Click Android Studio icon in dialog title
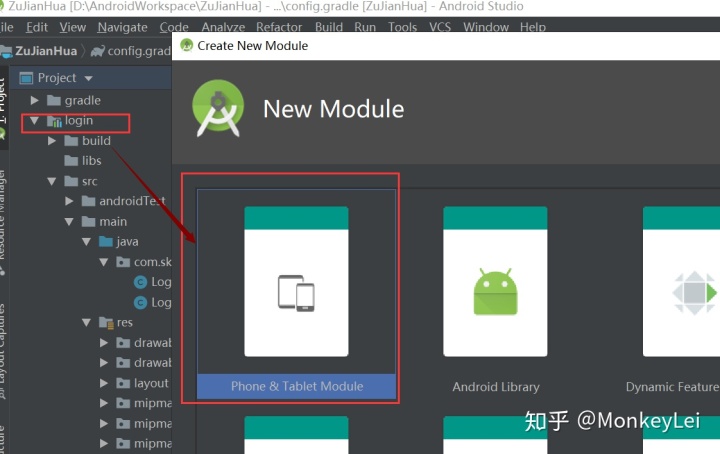Viewport: 720px width, 454px height. pos(186,45)
